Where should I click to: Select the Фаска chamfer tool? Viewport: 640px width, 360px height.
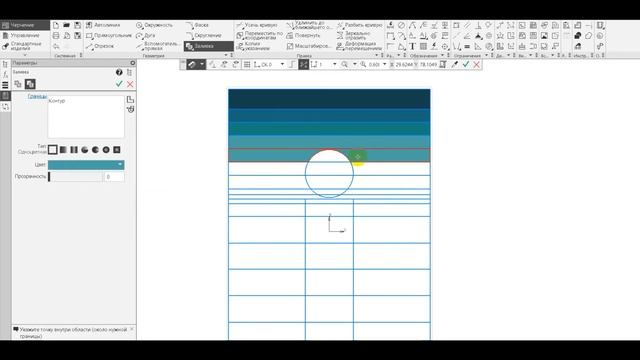coord(198,25)
